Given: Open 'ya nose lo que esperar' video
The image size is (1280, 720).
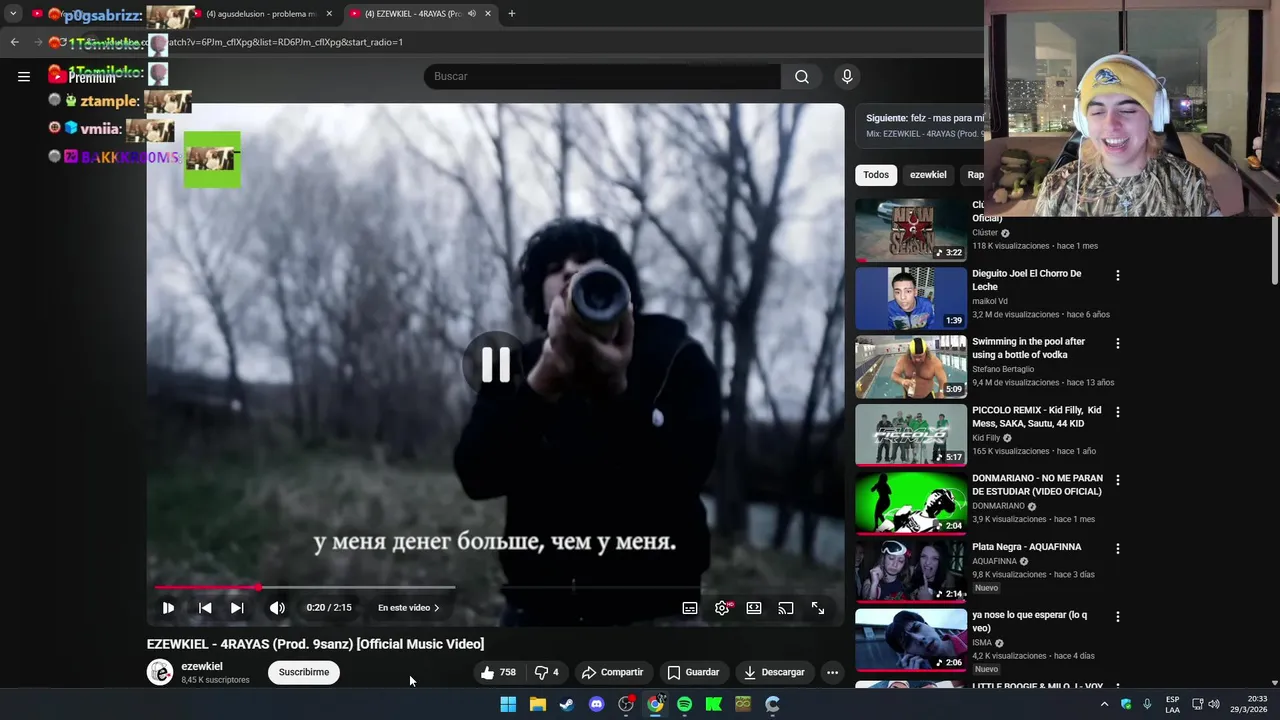Looking at the screenshot, I should tap(1030, 621).
